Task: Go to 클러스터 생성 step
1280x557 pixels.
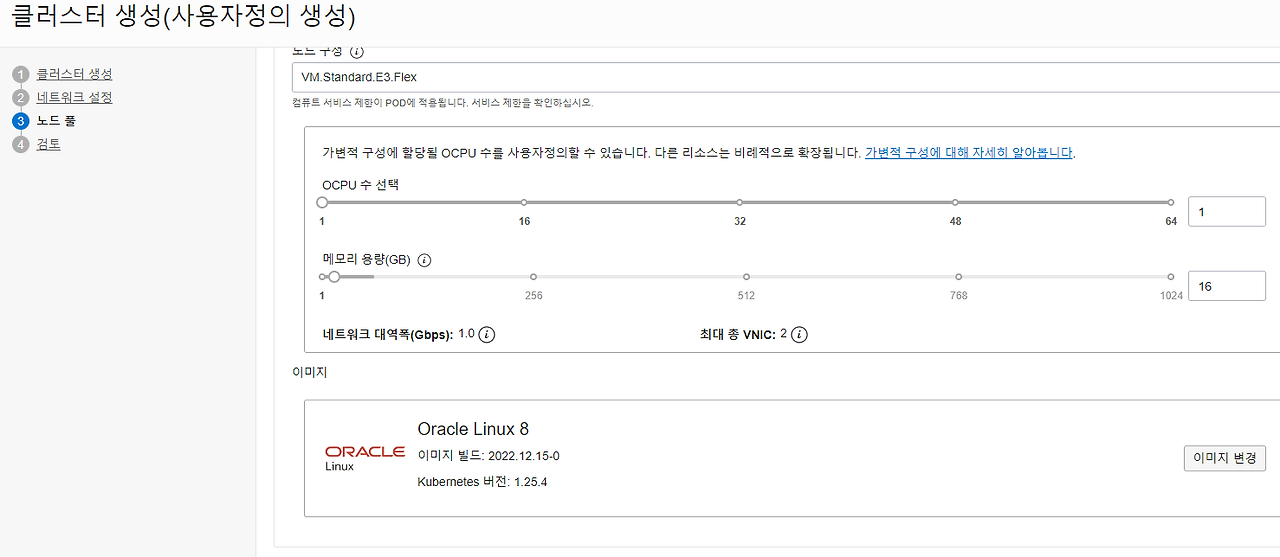Action: 74,75
